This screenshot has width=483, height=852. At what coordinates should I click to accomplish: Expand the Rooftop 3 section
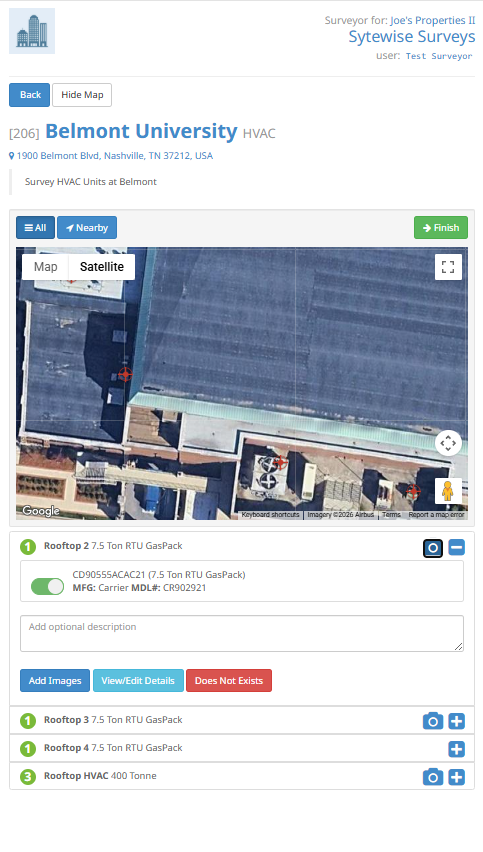point(456,721)
